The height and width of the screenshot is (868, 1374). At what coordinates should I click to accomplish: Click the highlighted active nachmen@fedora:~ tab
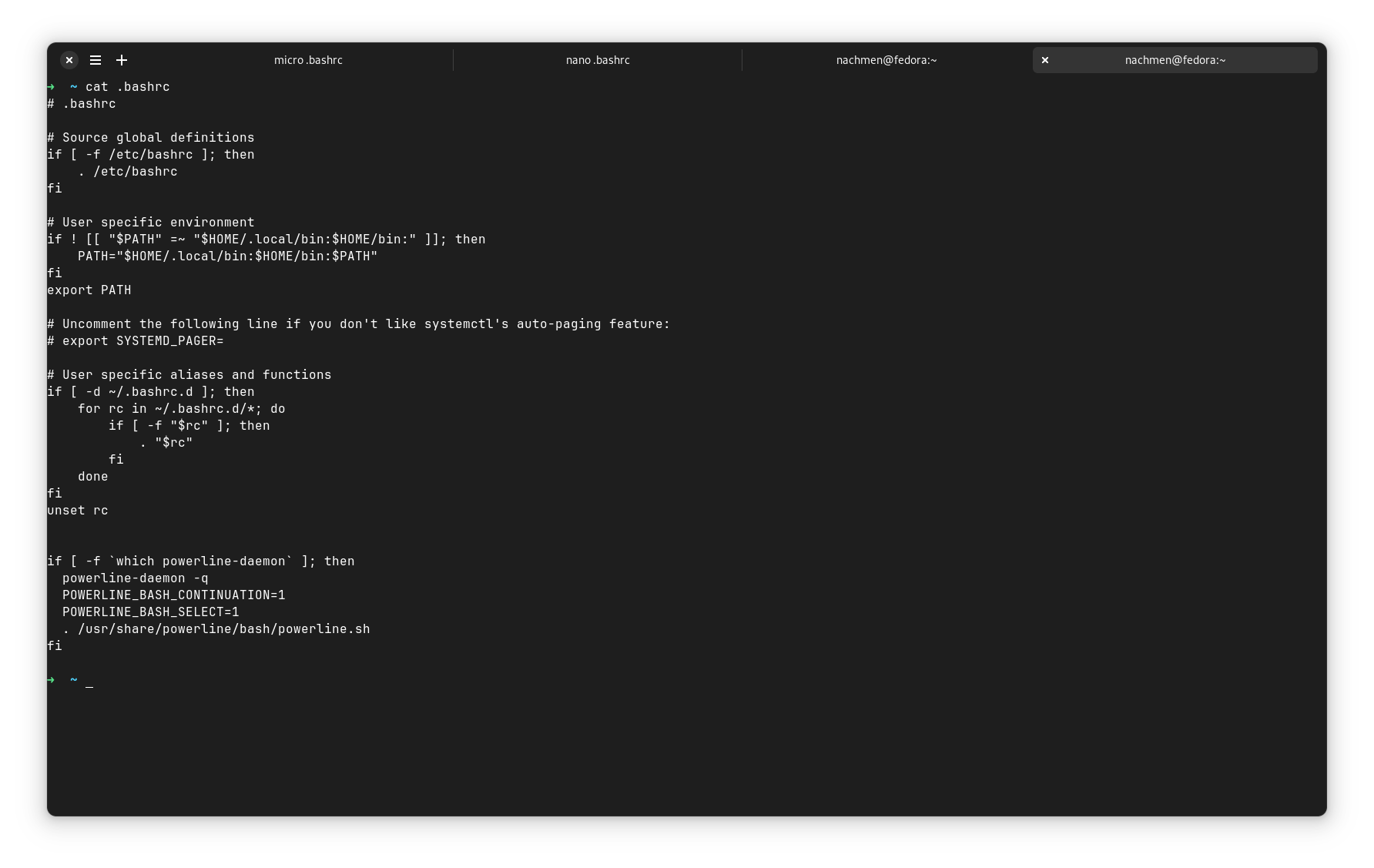point(1175,60)
